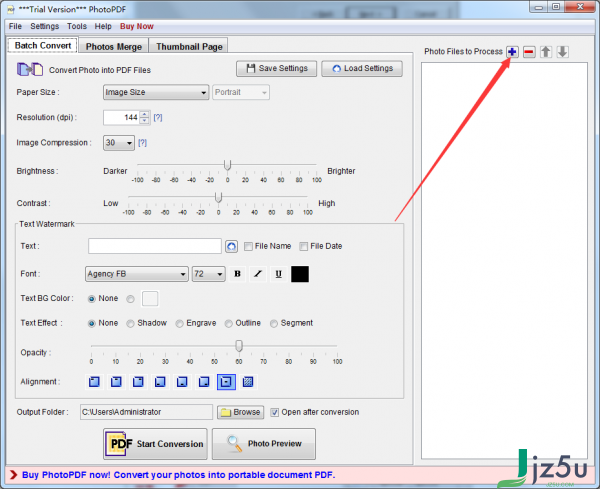
Task: Click the Contrast slider handle
Action: (x=218, y=197)
